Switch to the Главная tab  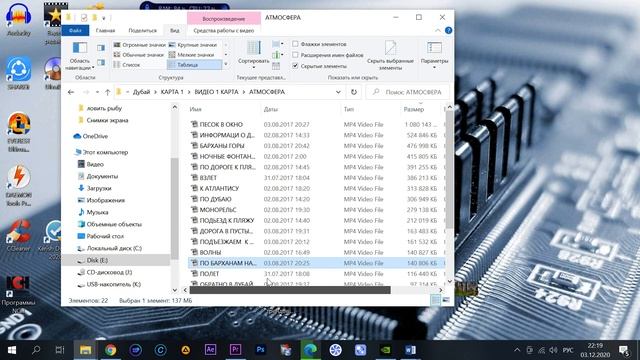[105, 31]
